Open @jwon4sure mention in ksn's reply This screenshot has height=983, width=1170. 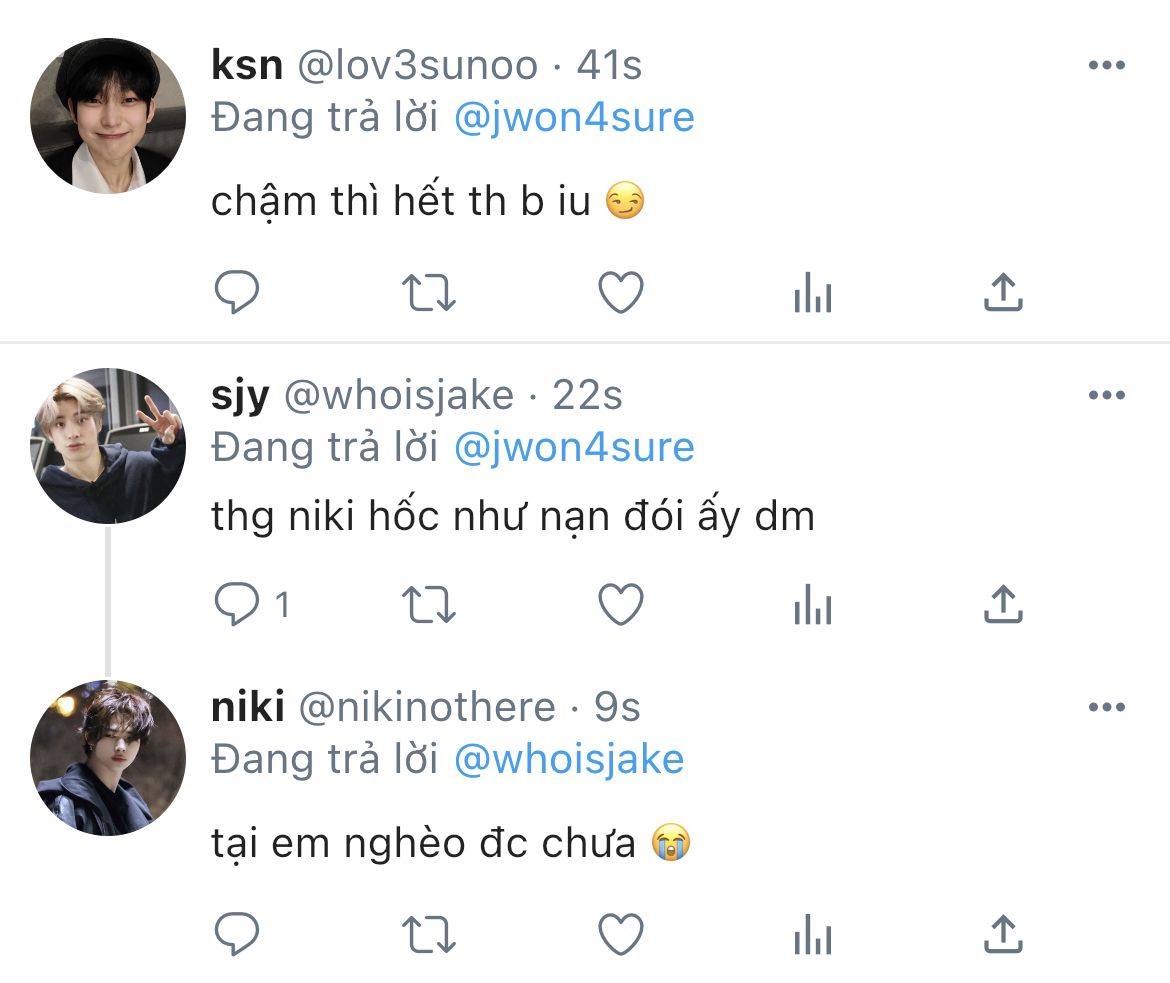574,118
